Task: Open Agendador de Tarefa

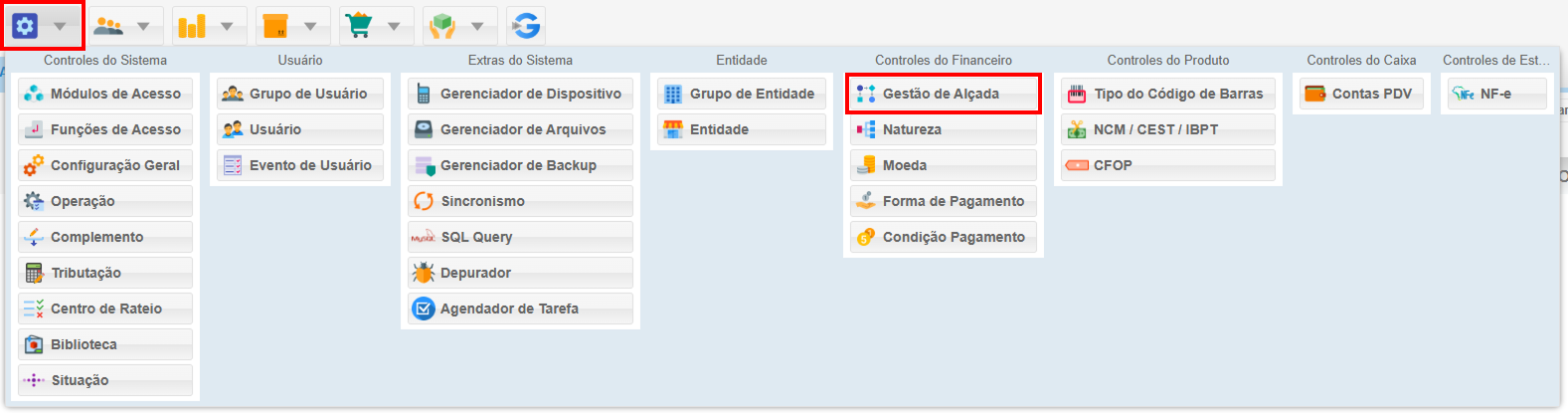Action: pyautogui.click(x=520, y=309)
